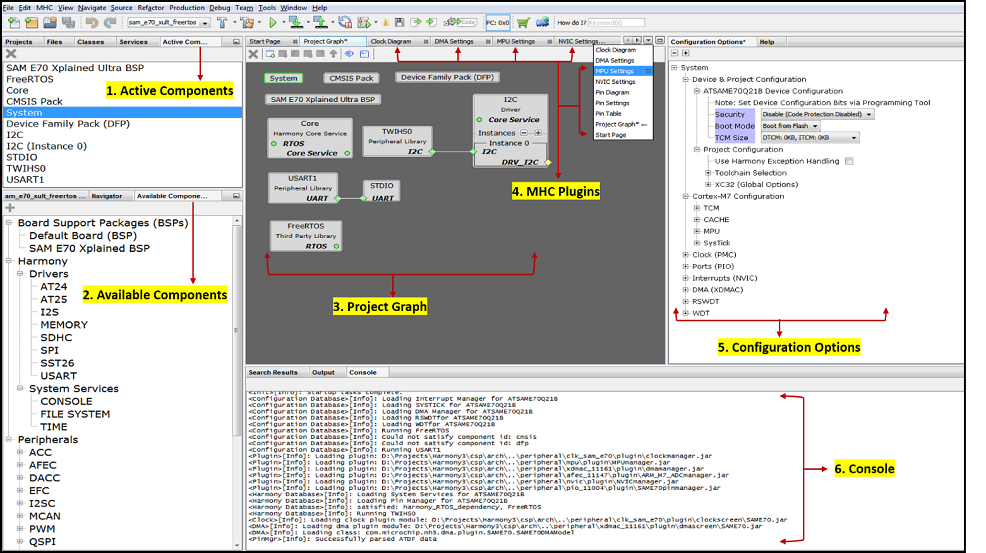This screenshot has width=986, height=553.
Task: Click the collapse-all minus icon in Configuration Options
Action: 675,53
